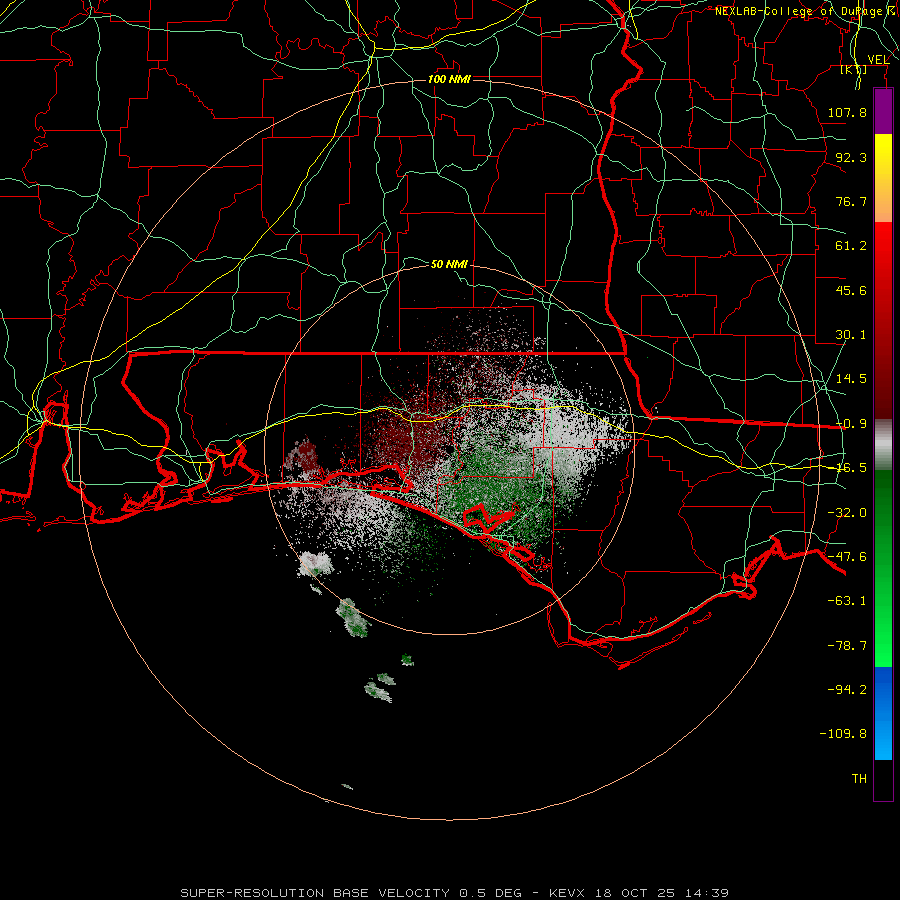The width and height of the screenshot is (900, 900).
Task: Click the -32.0 velocity scale value
Action: [847, 513]
